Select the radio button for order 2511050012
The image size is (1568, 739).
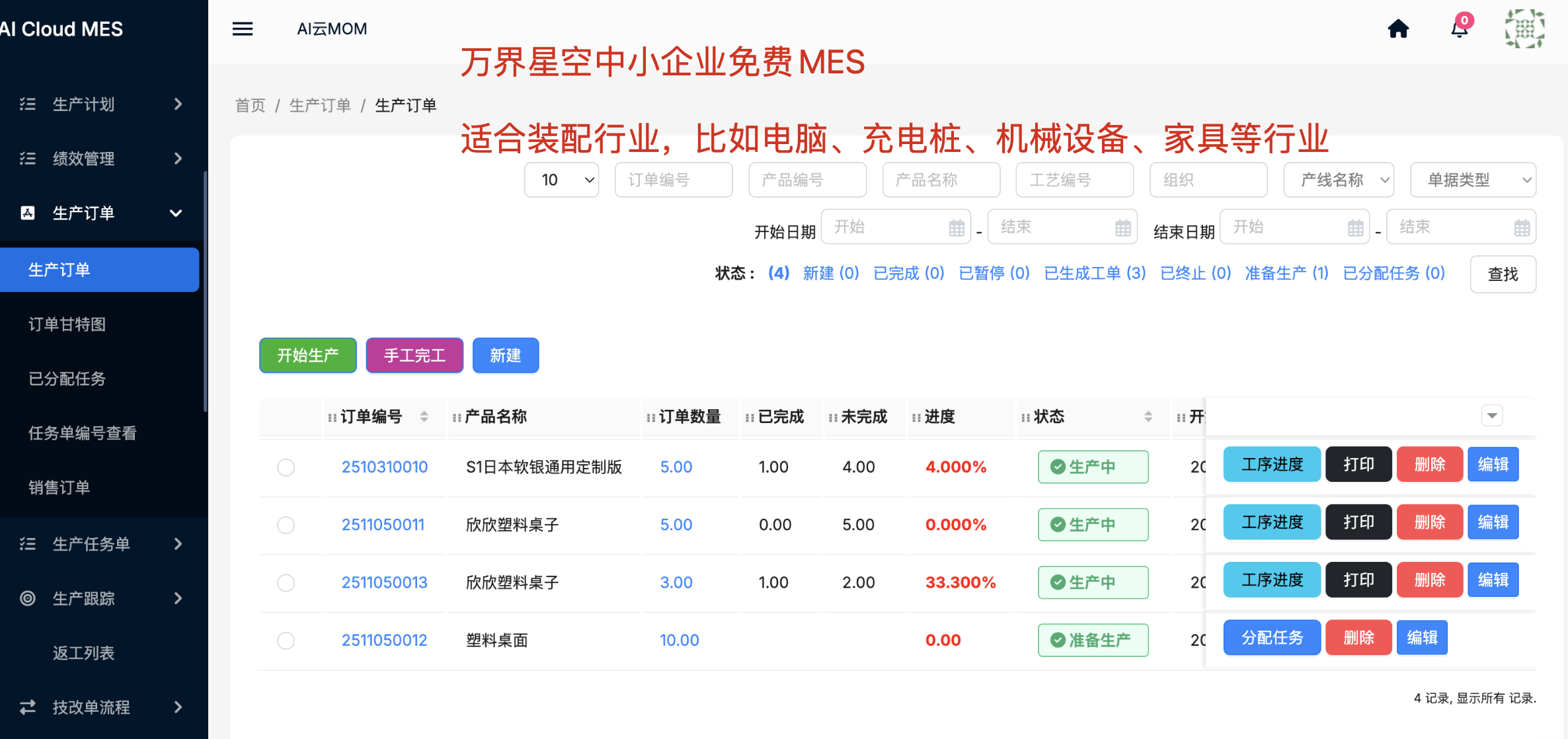286,640
